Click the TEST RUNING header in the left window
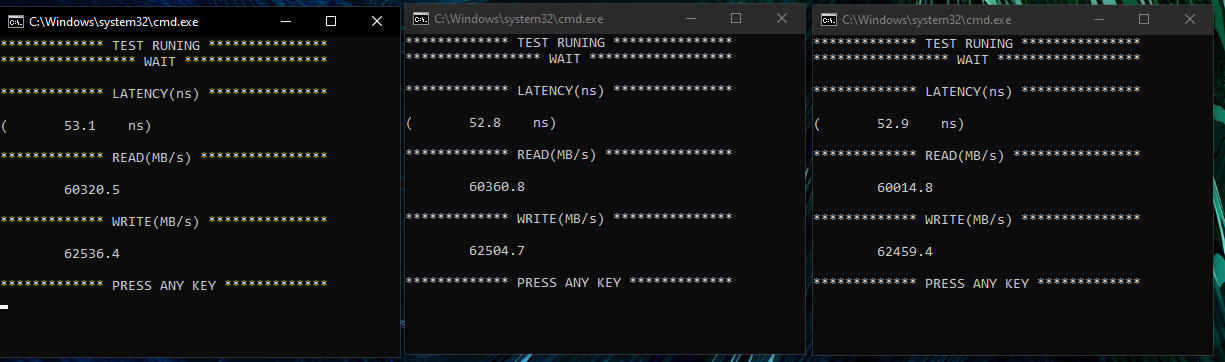This screenshot has width=1225, height=362. point(156,46)
